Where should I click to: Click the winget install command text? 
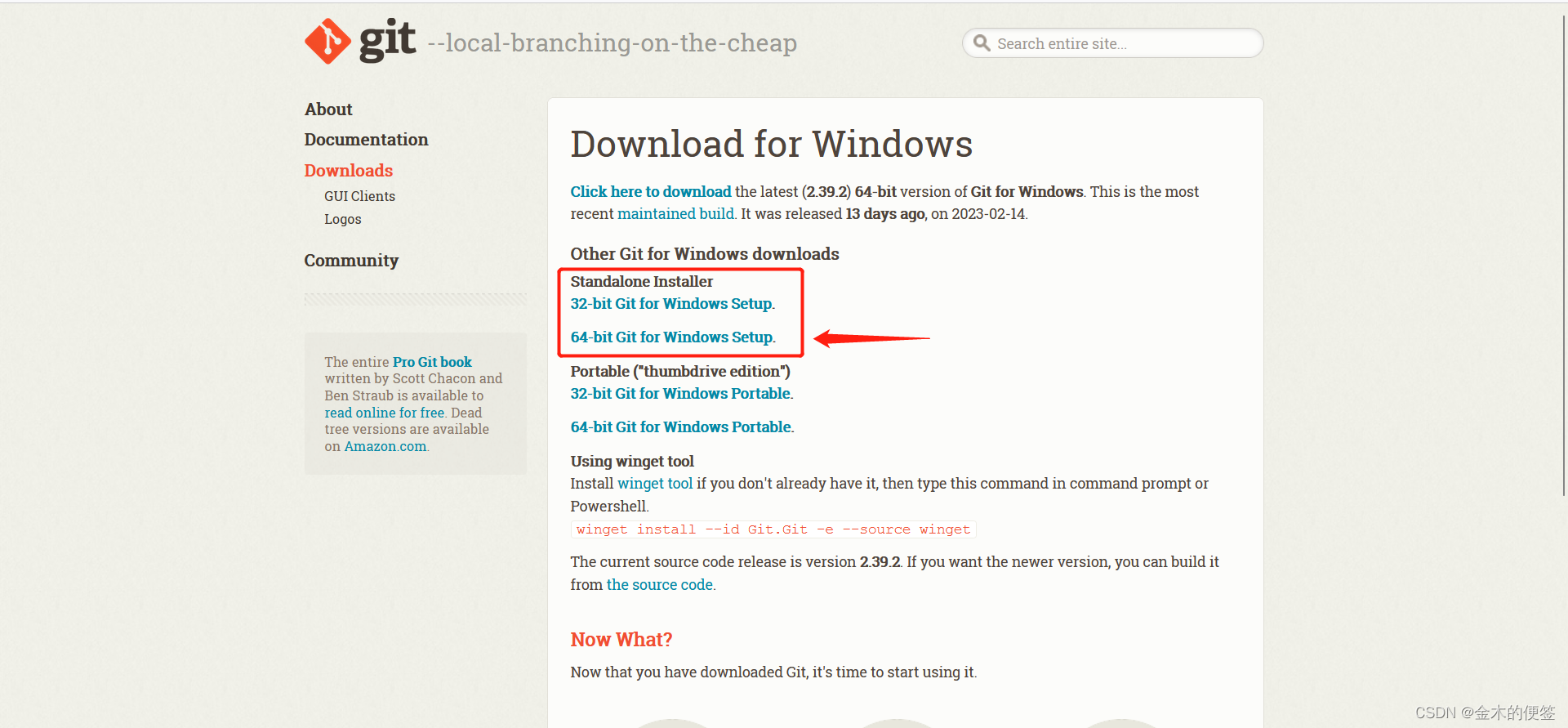(773, 529)
